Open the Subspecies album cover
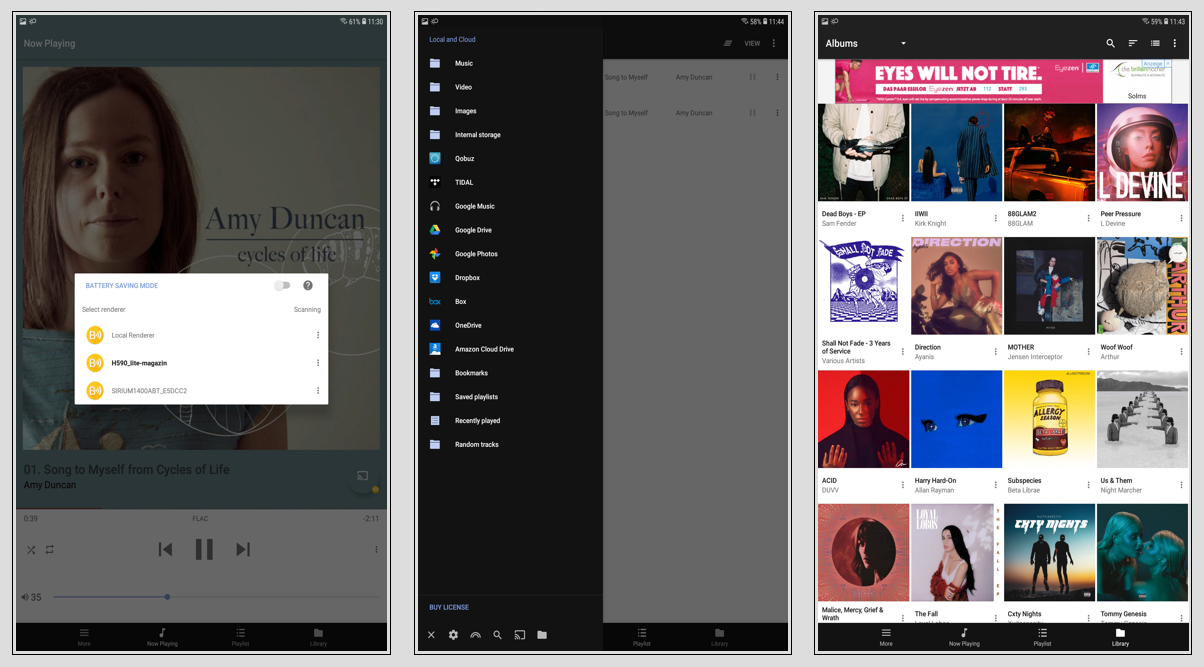This screenshot has width=1204, height=667. 1049,420
